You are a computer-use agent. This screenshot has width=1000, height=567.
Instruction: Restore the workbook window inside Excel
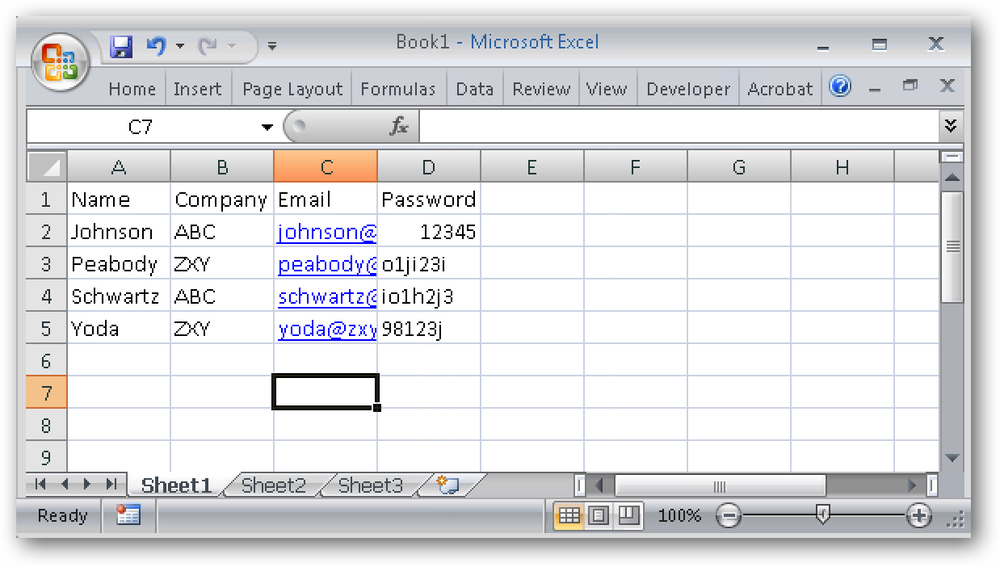[910, 85]
